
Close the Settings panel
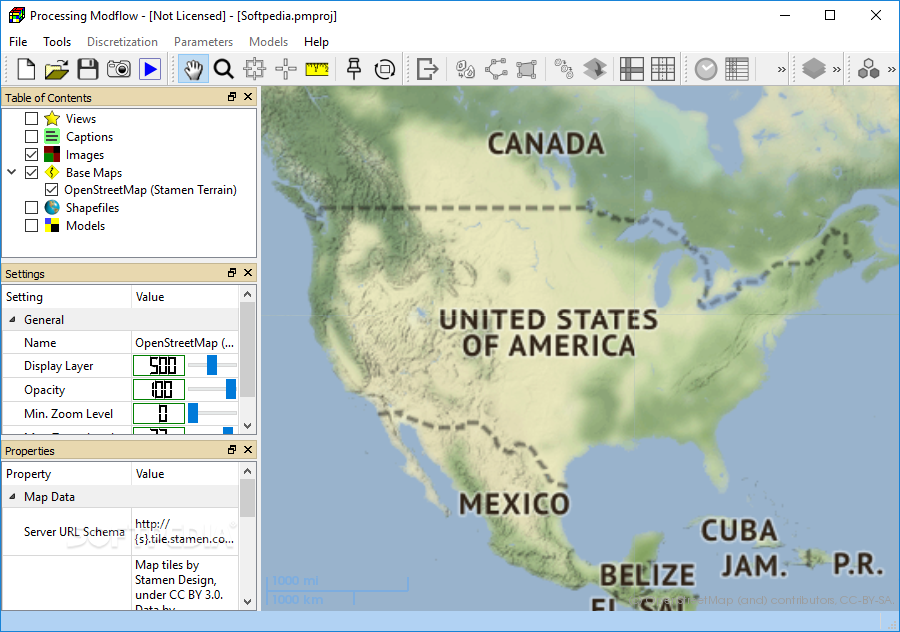pos(248,273)
